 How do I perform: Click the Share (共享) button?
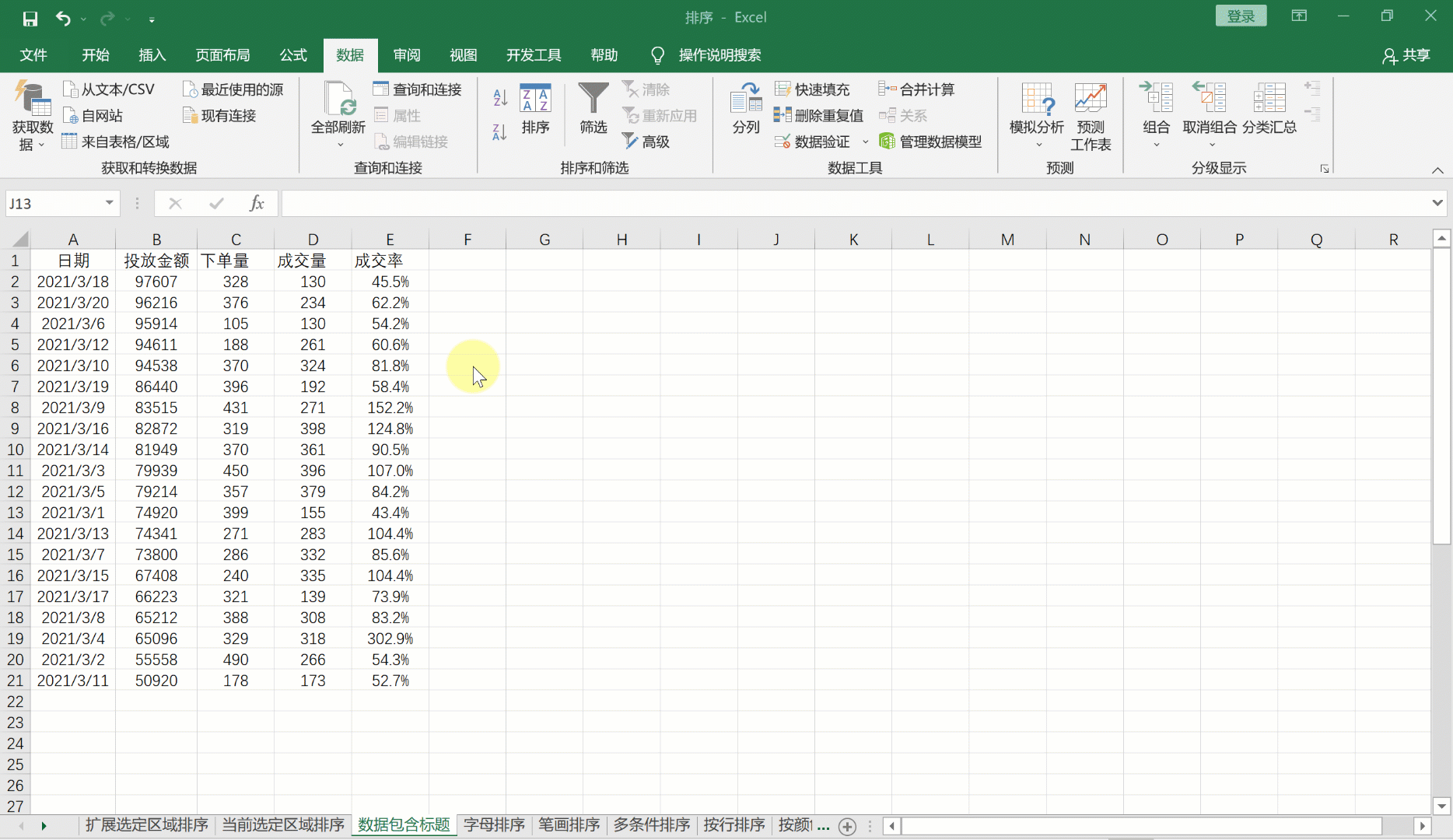(1406, 55)
